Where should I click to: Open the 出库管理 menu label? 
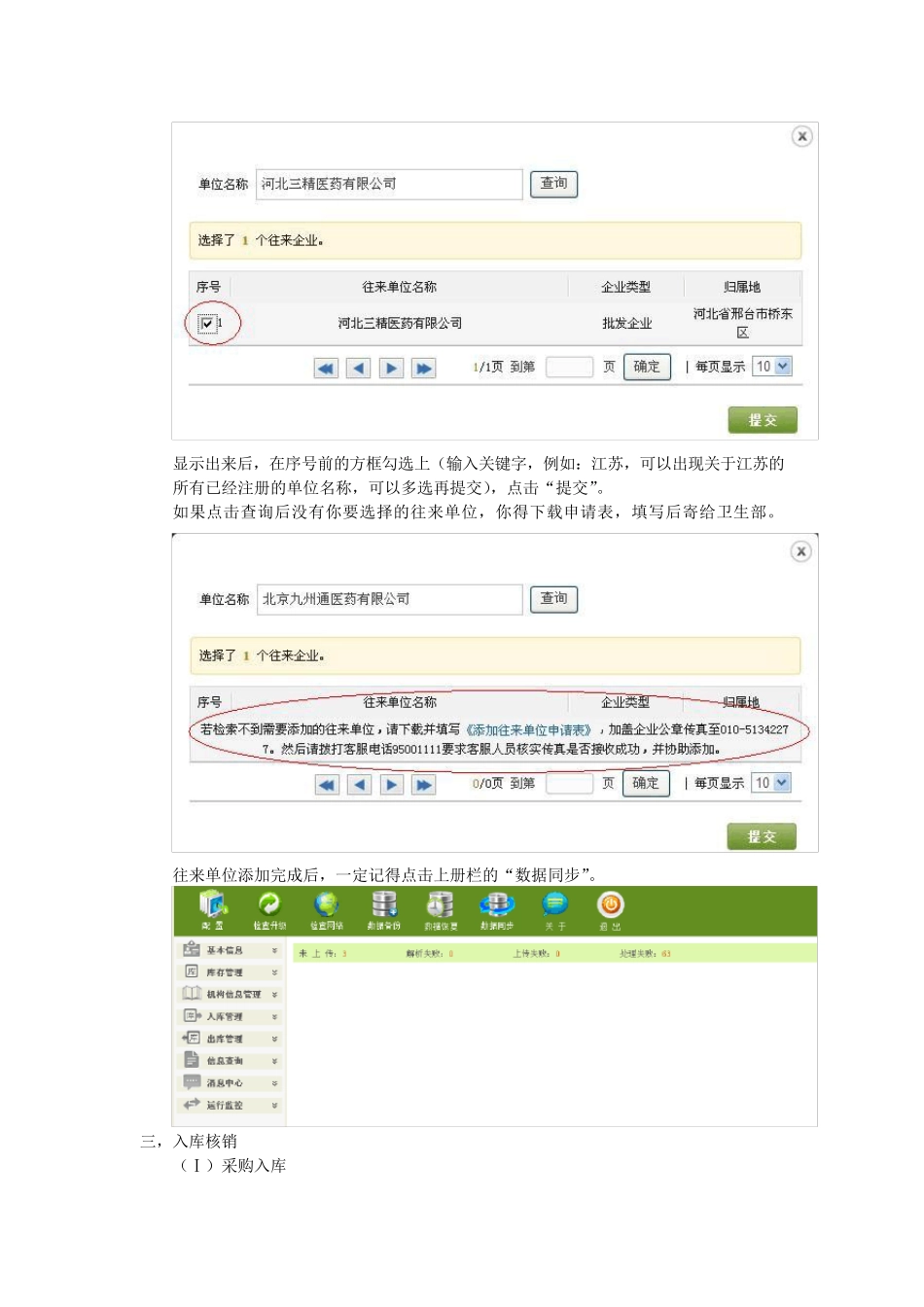225,1039
